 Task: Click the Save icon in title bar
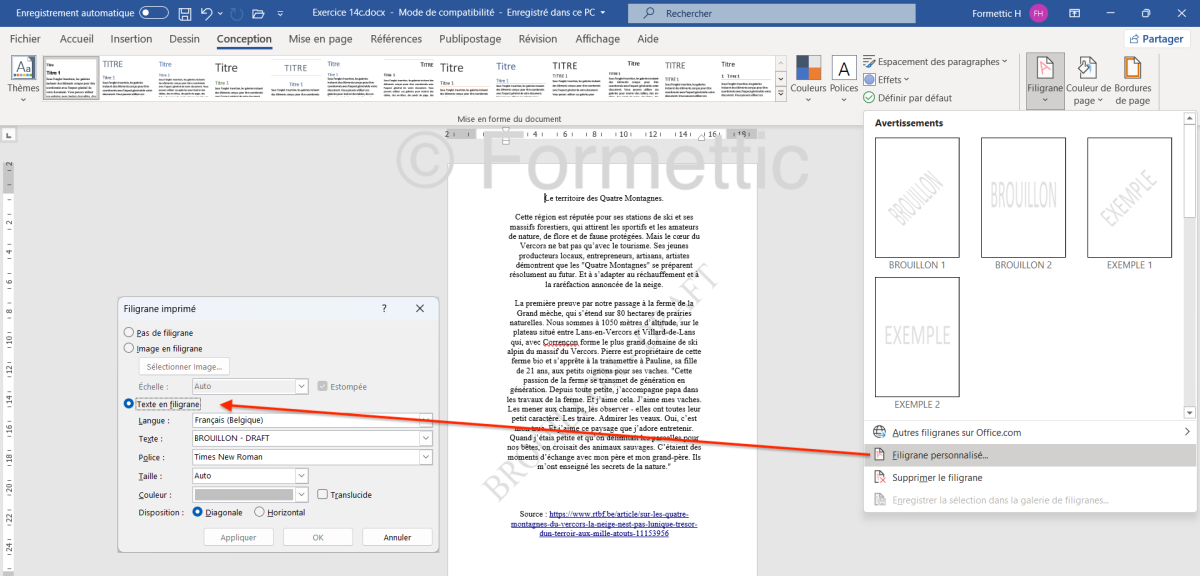(184, 14)
